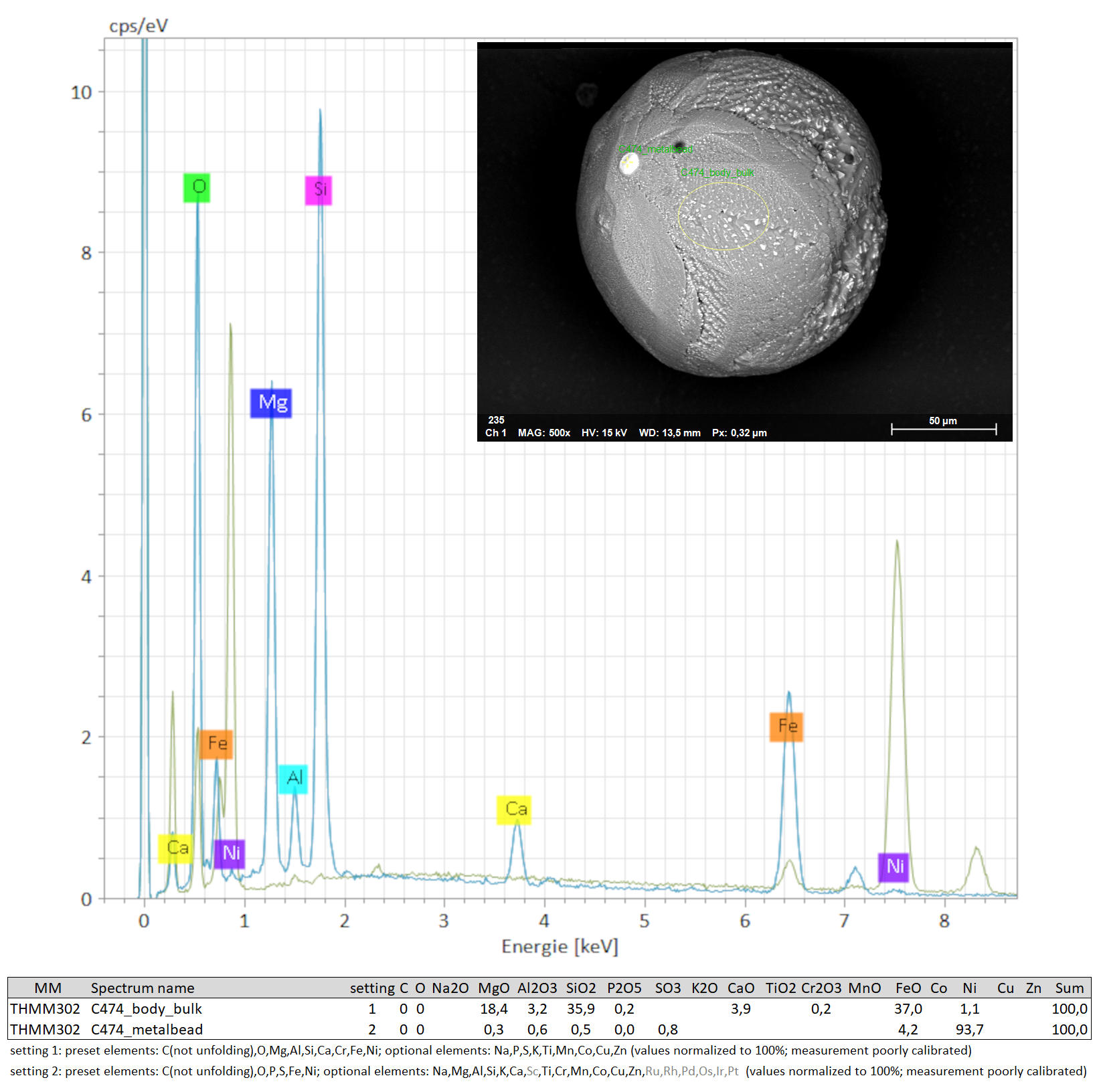Click the cps/eV axis unit label
This screenshot has width=1099, height=1092.
[x=139, y=26]
